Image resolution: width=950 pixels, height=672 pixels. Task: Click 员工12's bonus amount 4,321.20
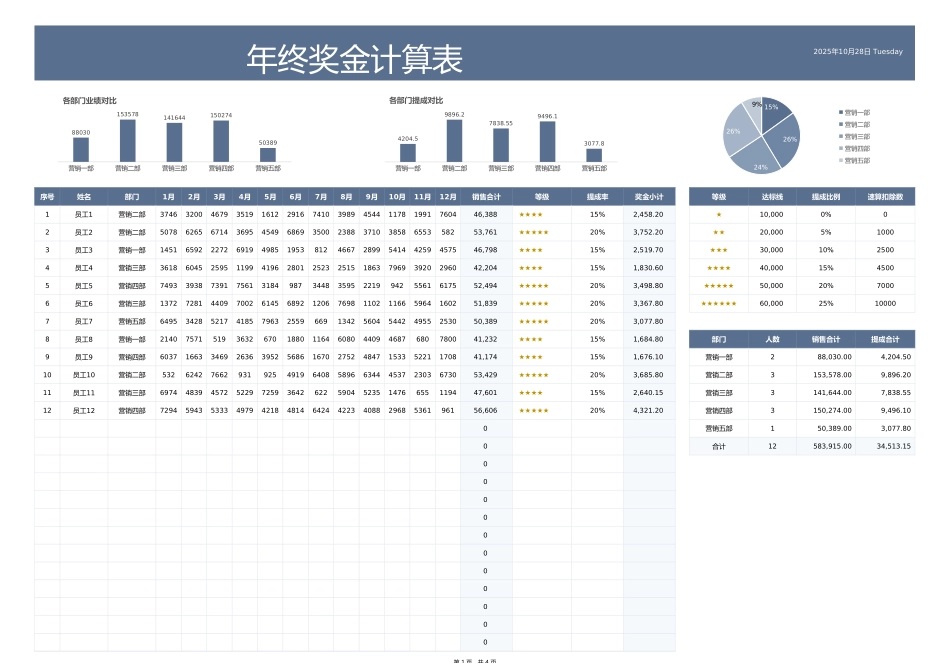coord(648,407)
